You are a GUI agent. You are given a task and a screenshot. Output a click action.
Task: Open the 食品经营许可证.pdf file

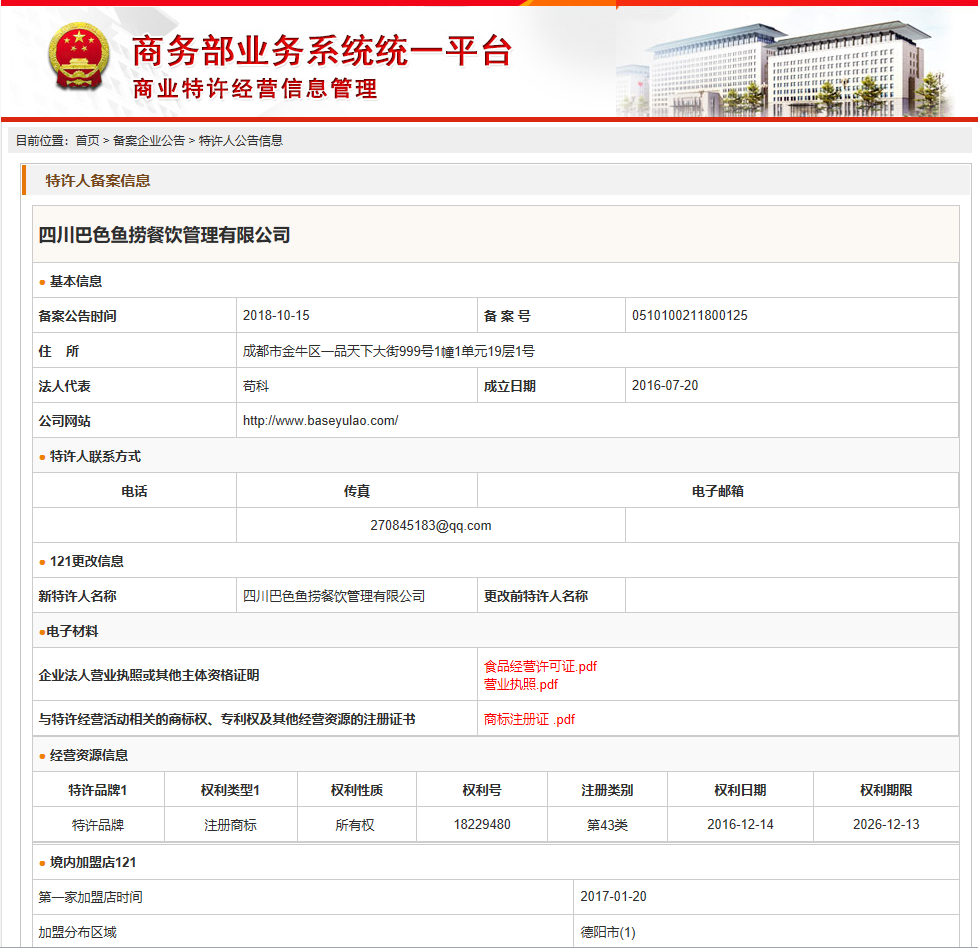(540, 666)
